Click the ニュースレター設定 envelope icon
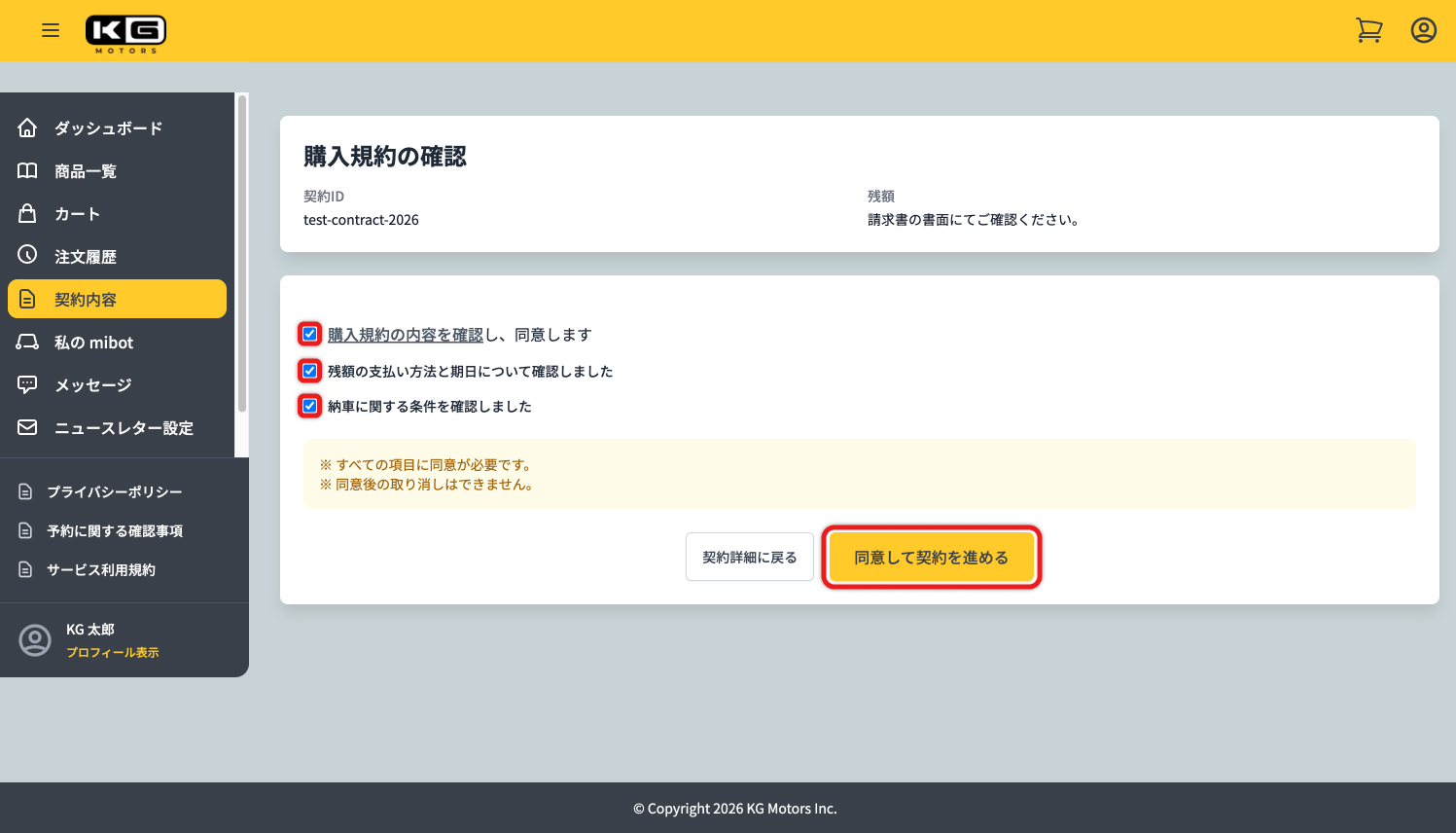The image size is (1456, 833). click(x=28, y=427)
